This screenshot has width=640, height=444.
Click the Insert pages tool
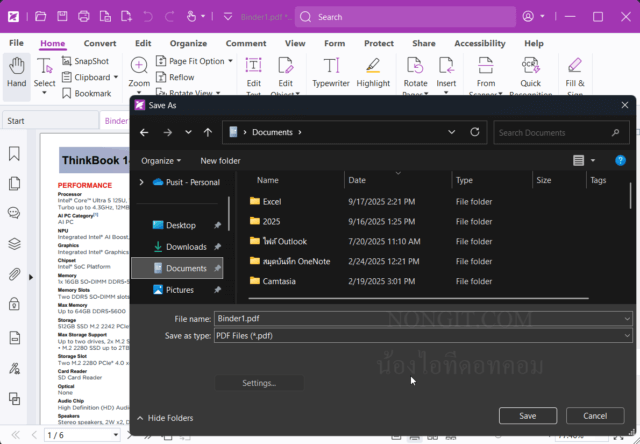(x=446, y=75)
